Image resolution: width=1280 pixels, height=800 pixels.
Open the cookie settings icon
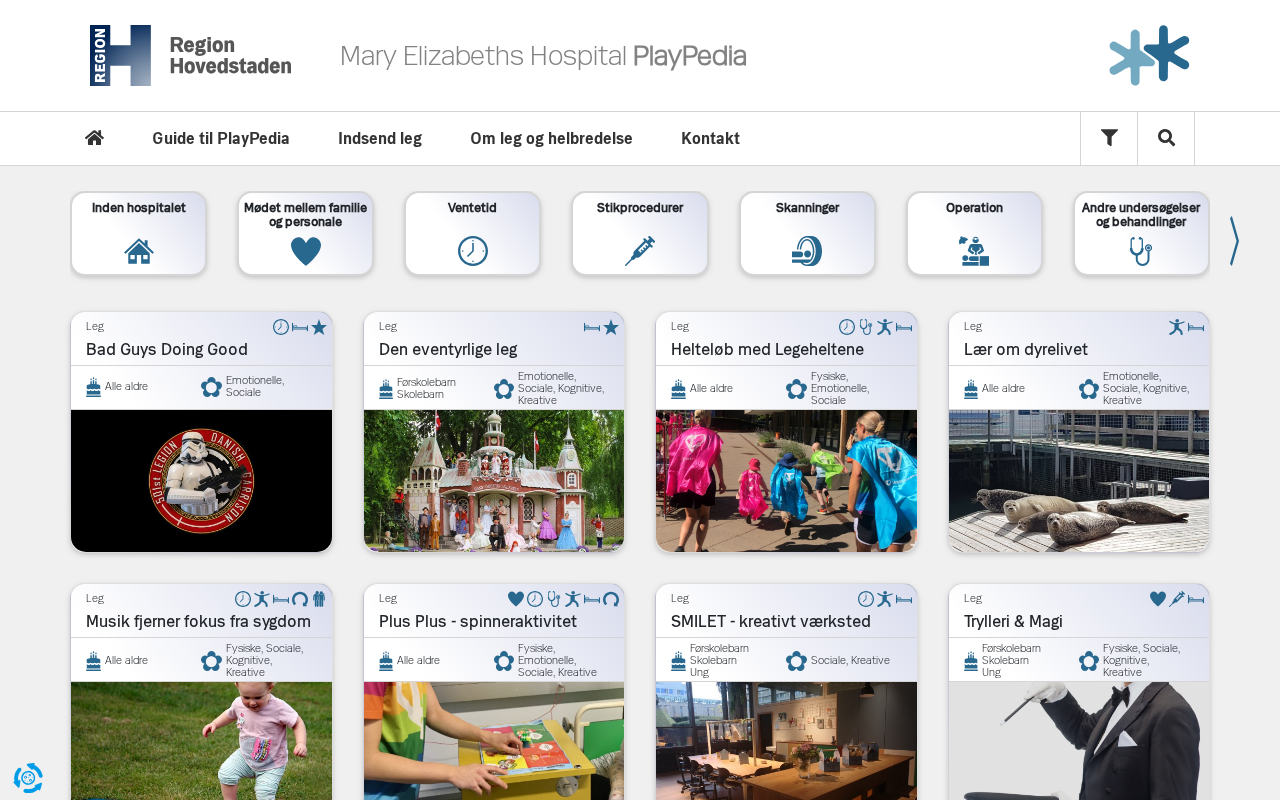click(28, 778)
